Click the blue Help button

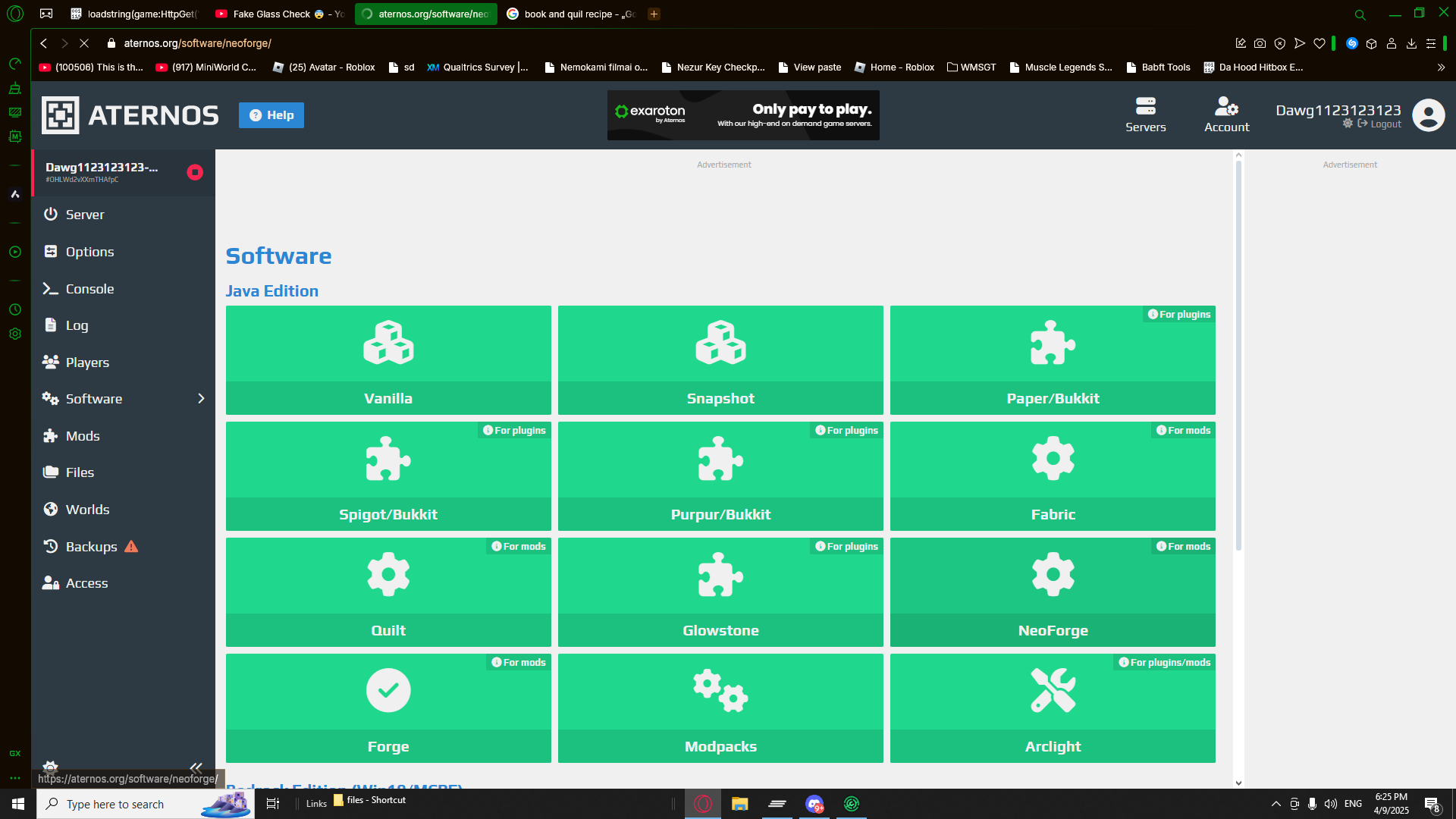point(271,115)
